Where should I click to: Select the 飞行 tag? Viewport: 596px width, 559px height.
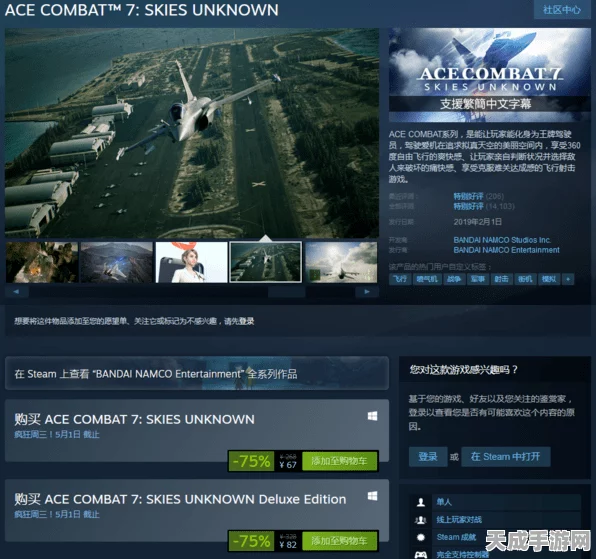click(x=400, y=279)
